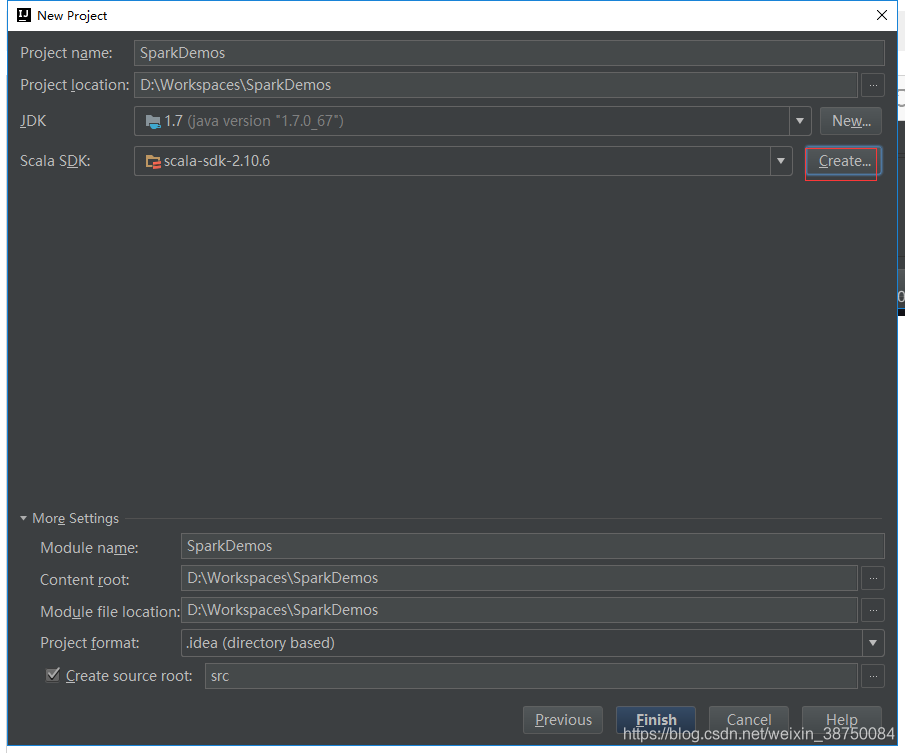This screenshot has height=753, width=905.
Task: Open the Project location browse icon
Action: click(873, 85)
